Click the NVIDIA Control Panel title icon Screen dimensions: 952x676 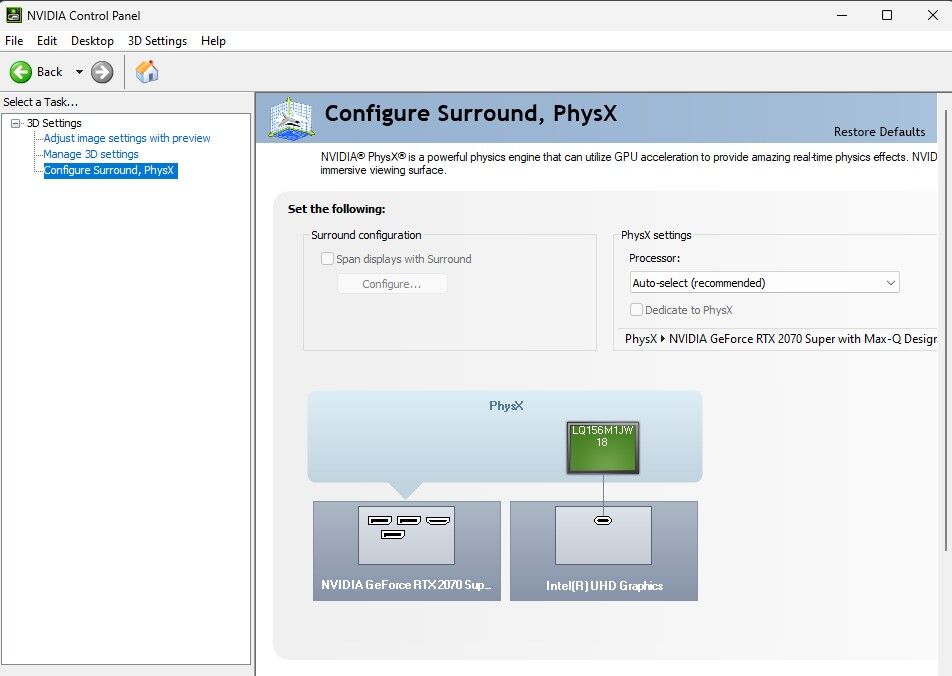(x=13, y=15)
